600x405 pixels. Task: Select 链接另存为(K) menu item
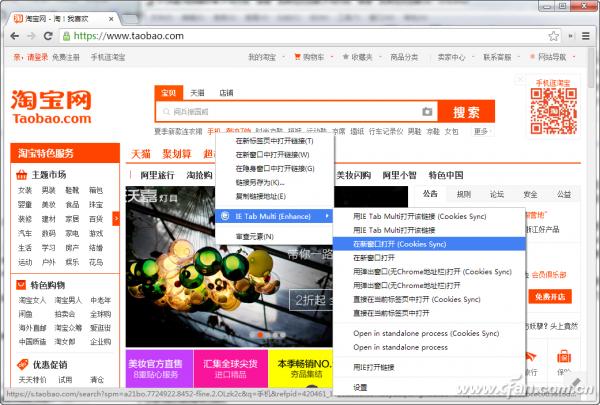coord(275,183)
